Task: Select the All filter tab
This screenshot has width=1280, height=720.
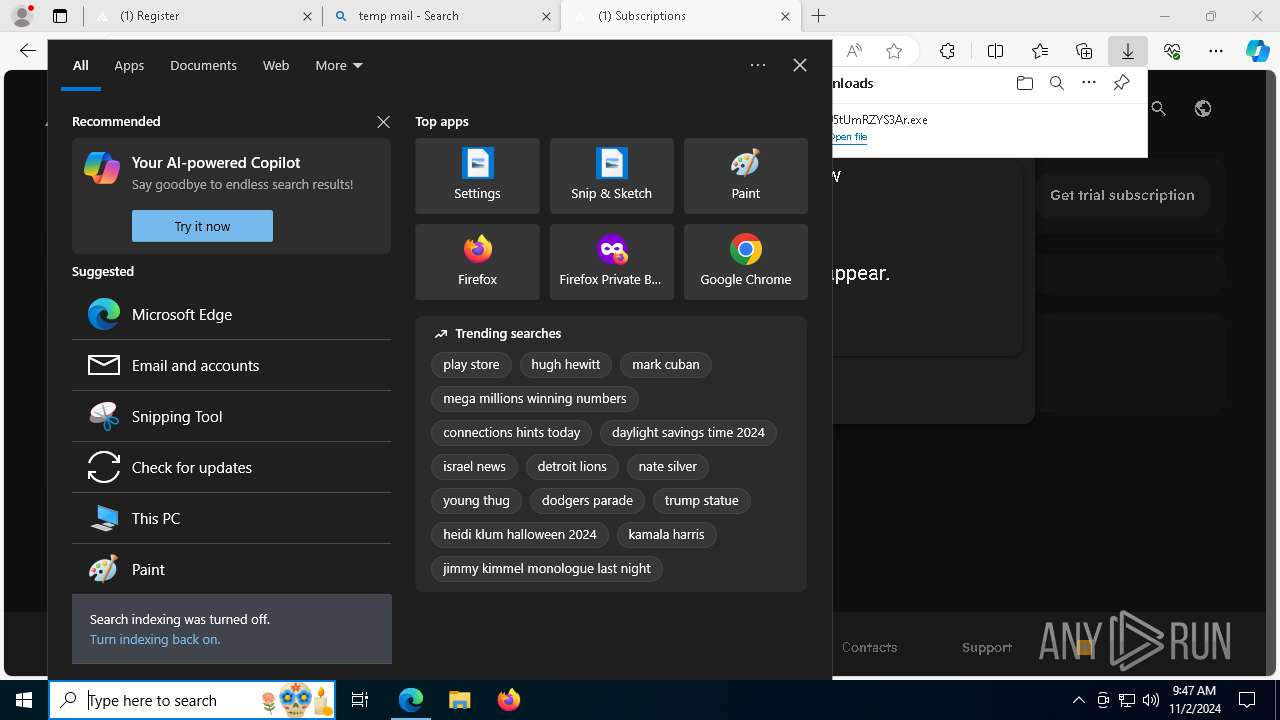Action: coord(81,65)
